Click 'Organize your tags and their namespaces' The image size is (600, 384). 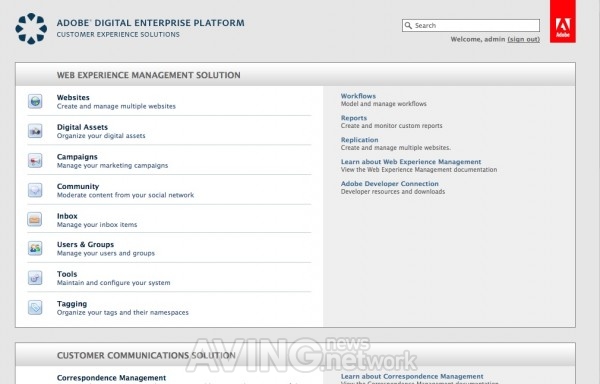pos(123,312)
